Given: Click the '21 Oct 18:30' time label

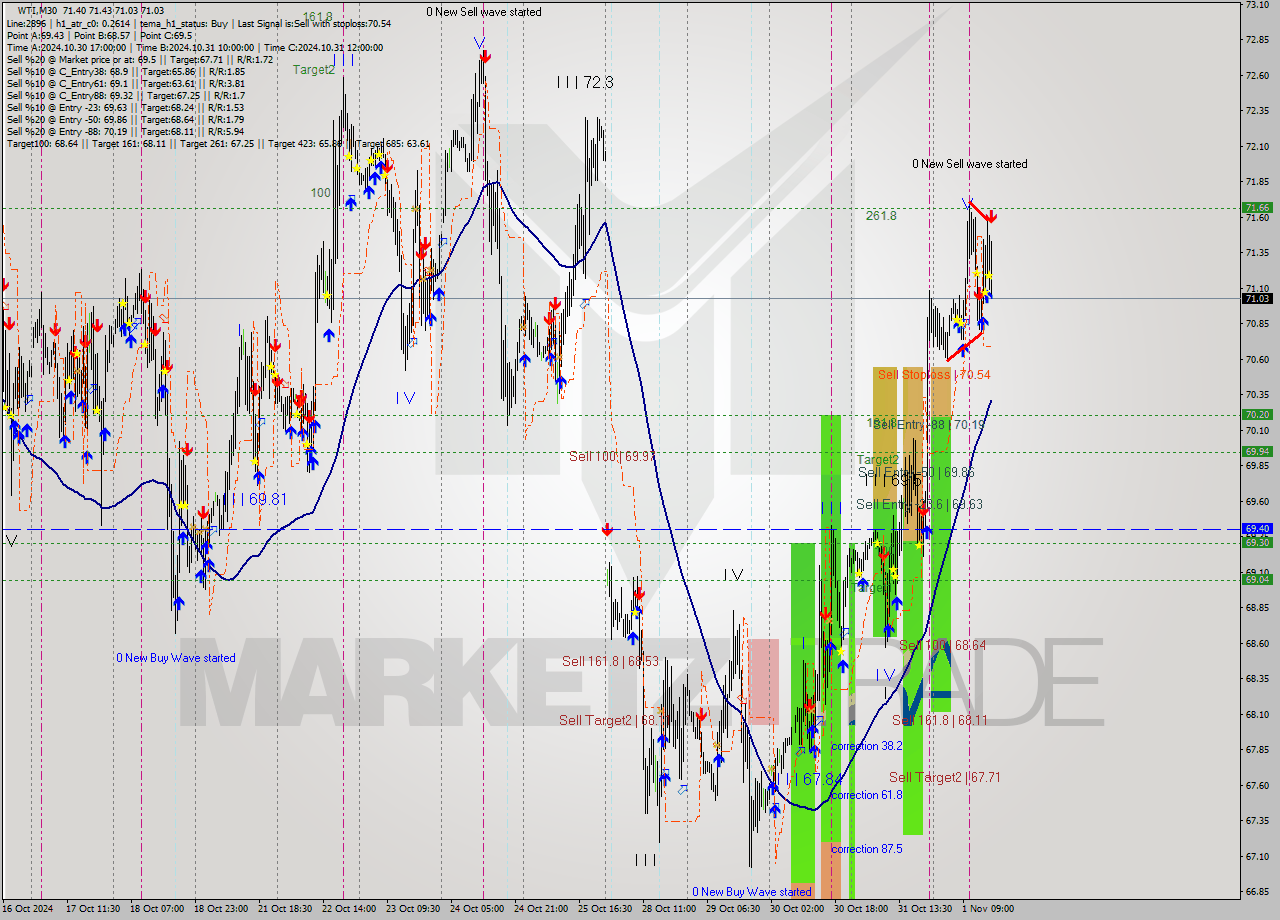Looking at the screenshot, I should coord(285,909).
